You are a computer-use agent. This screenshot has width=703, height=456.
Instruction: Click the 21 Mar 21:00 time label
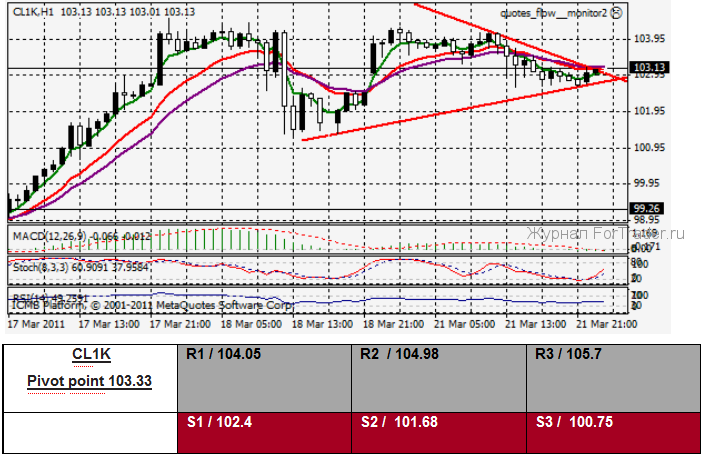coord(607,324)
